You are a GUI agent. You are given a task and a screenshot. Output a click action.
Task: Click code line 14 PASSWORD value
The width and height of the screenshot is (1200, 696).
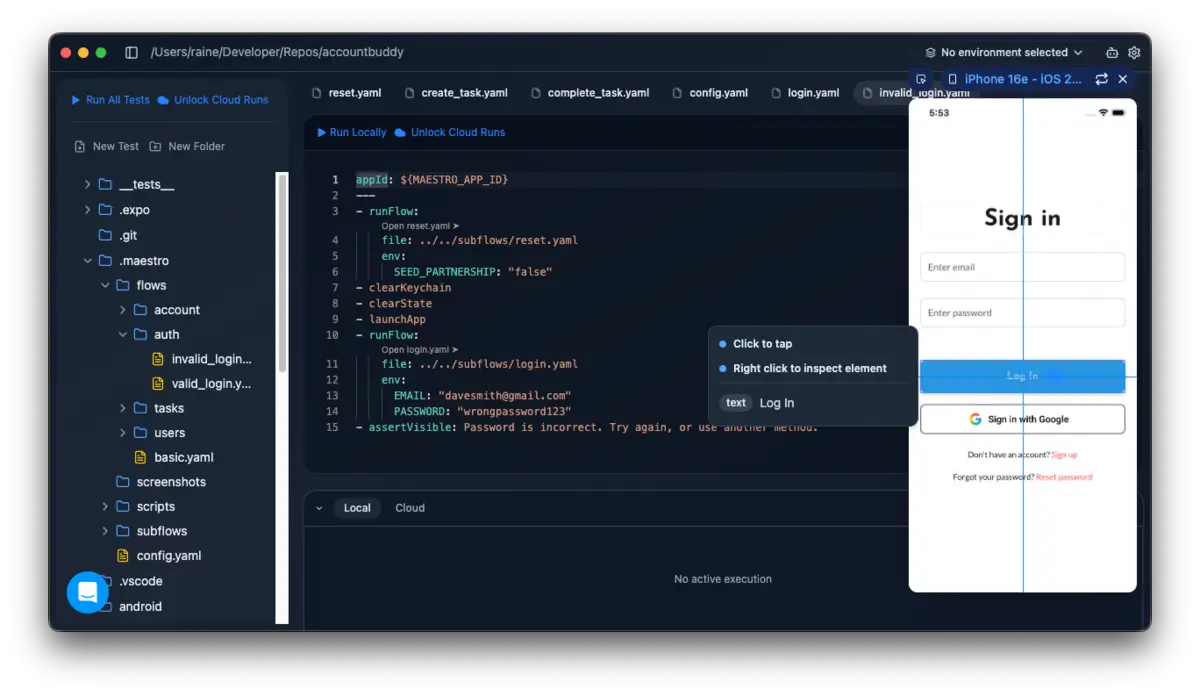514,411
